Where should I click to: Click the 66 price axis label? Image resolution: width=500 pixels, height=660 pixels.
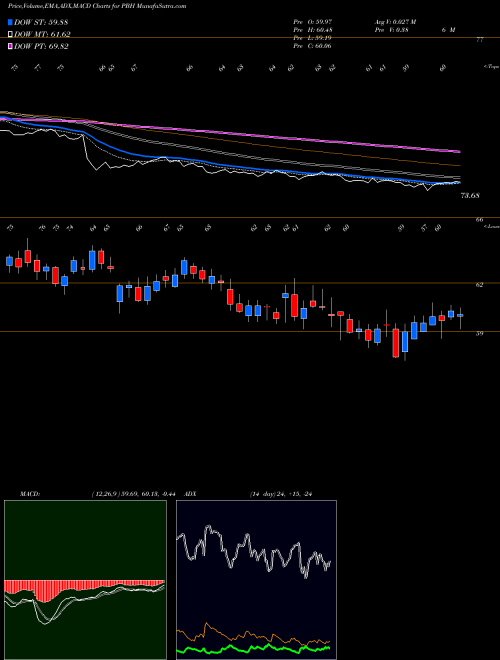coord(480,220)
